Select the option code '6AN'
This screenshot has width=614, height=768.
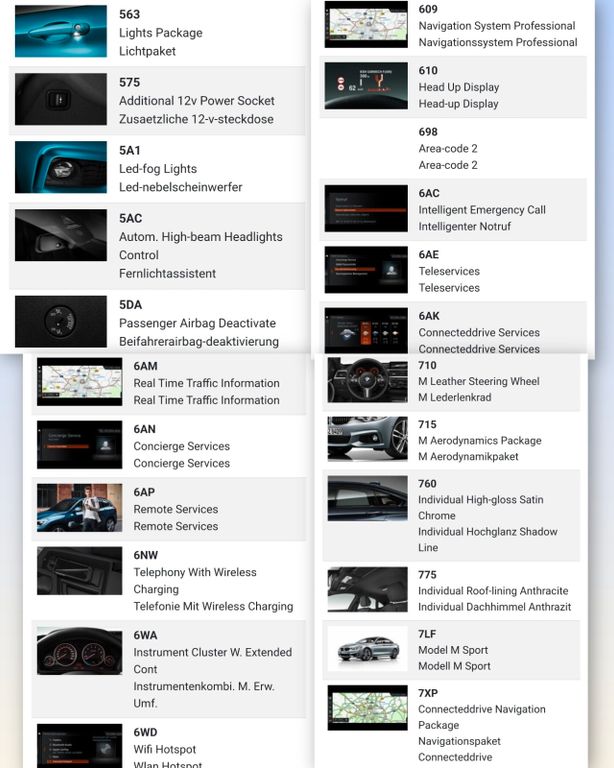[144, 429]
